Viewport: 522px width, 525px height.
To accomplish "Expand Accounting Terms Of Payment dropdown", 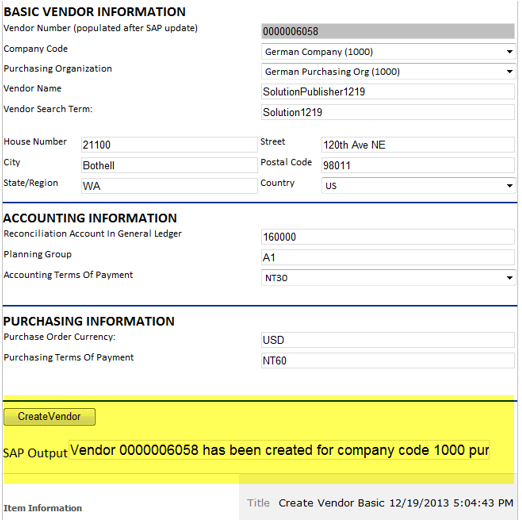I will click(x=388, y=278).
